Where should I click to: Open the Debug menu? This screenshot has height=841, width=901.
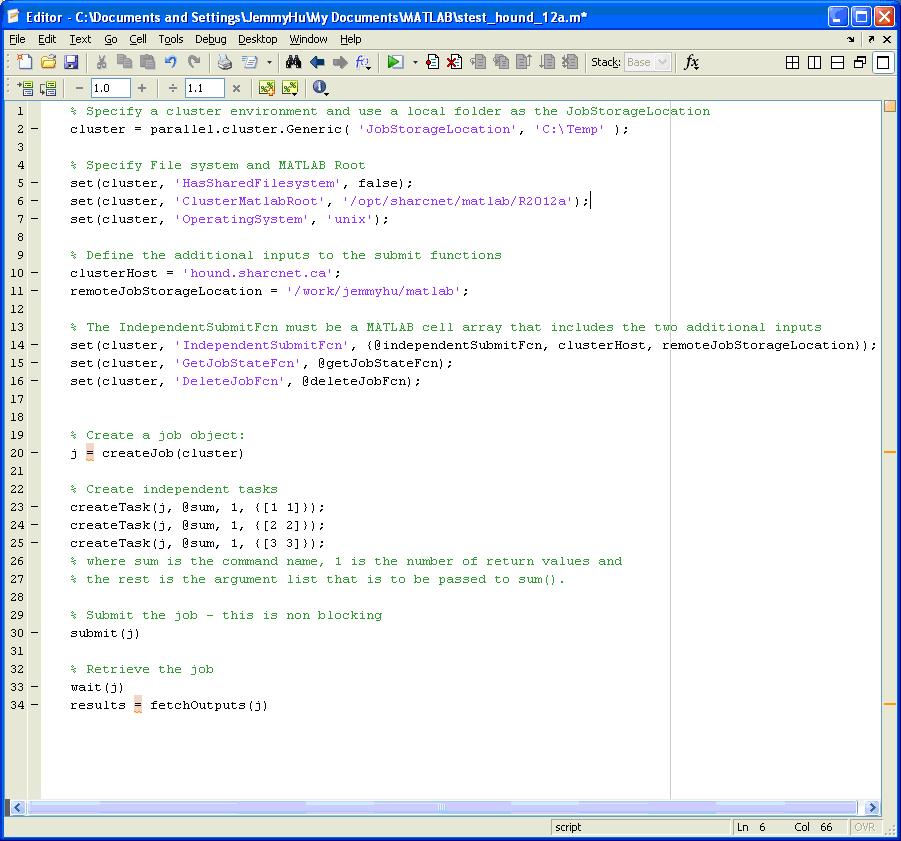(210, 39)
